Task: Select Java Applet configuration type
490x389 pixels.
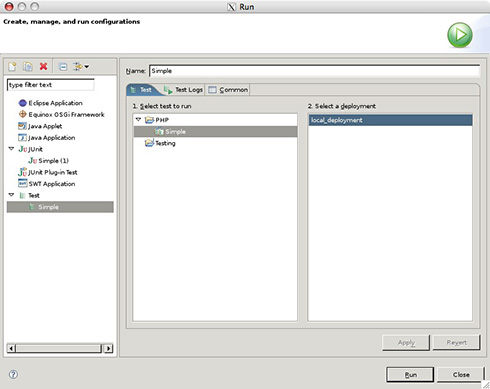Action: (x=45, y=126)
